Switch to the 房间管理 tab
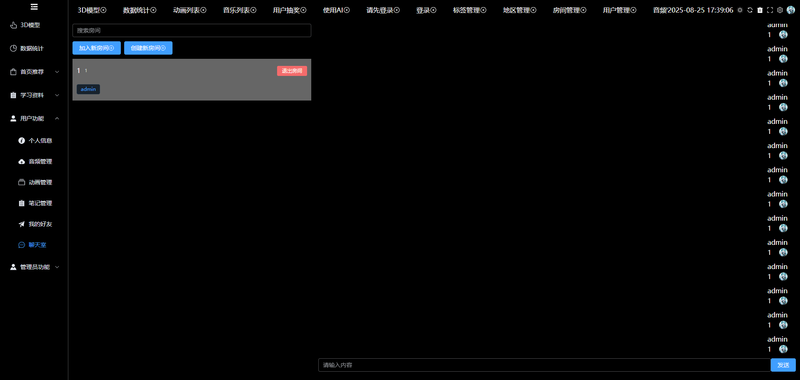The image size is (800, 380). click(x=569, y=10)
